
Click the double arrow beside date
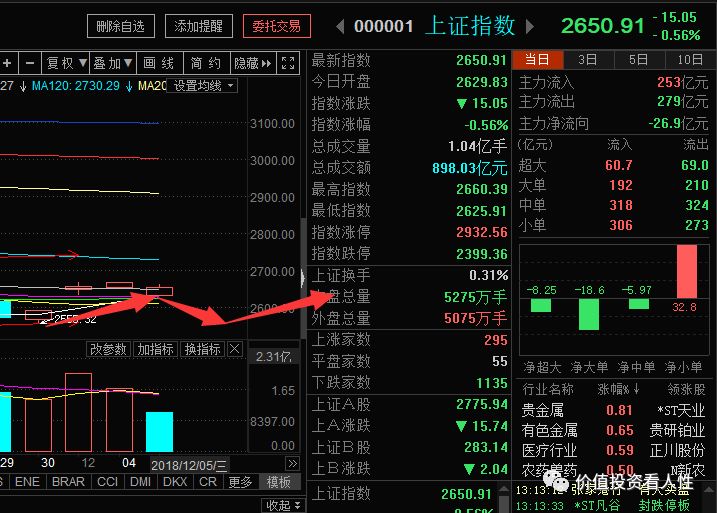tap(293, 464)
